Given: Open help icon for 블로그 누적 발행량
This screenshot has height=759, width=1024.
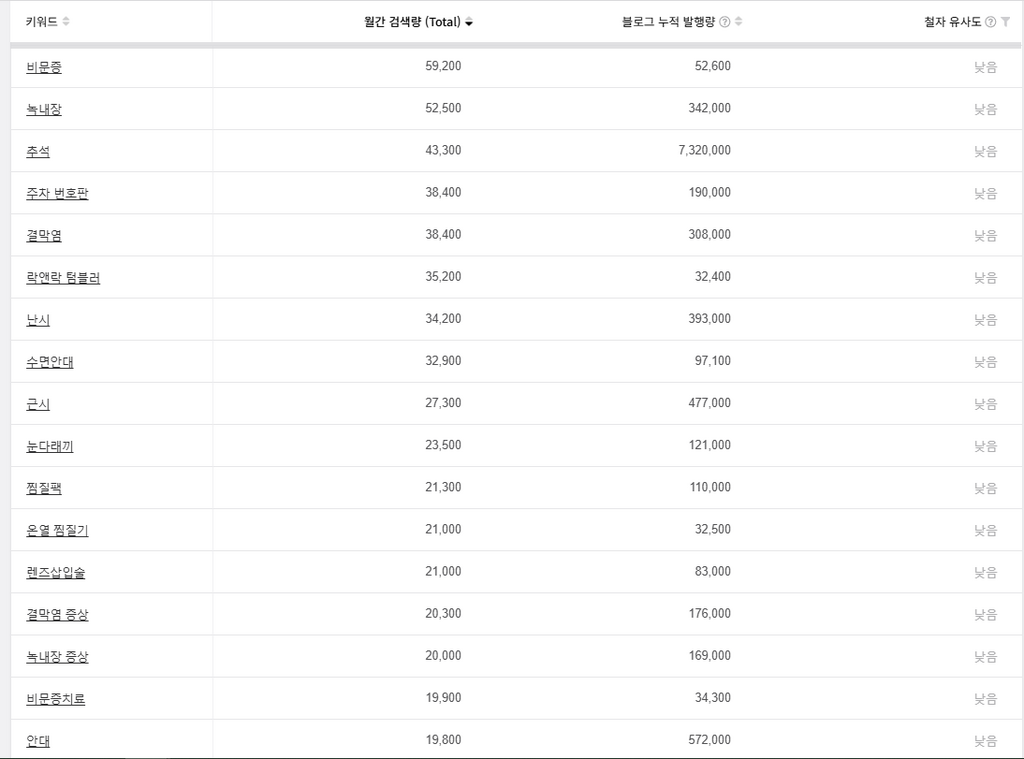Looking at the screenshot, I should [725, 22].
